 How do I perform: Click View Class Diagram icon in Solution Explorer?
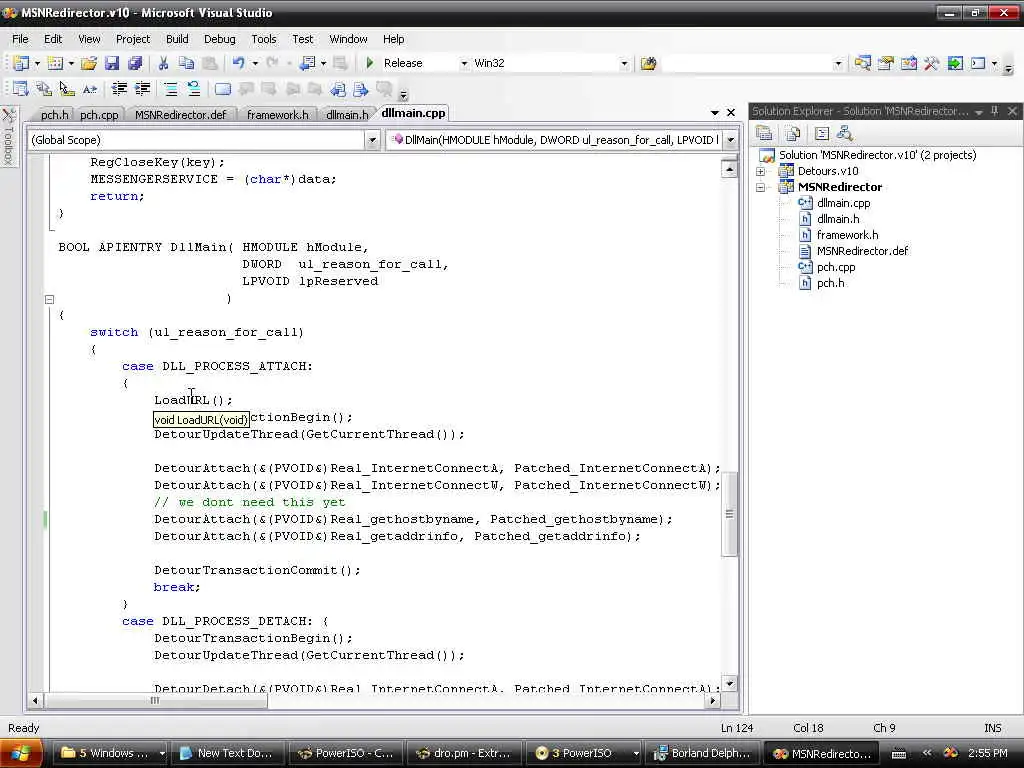pos(845,134)
